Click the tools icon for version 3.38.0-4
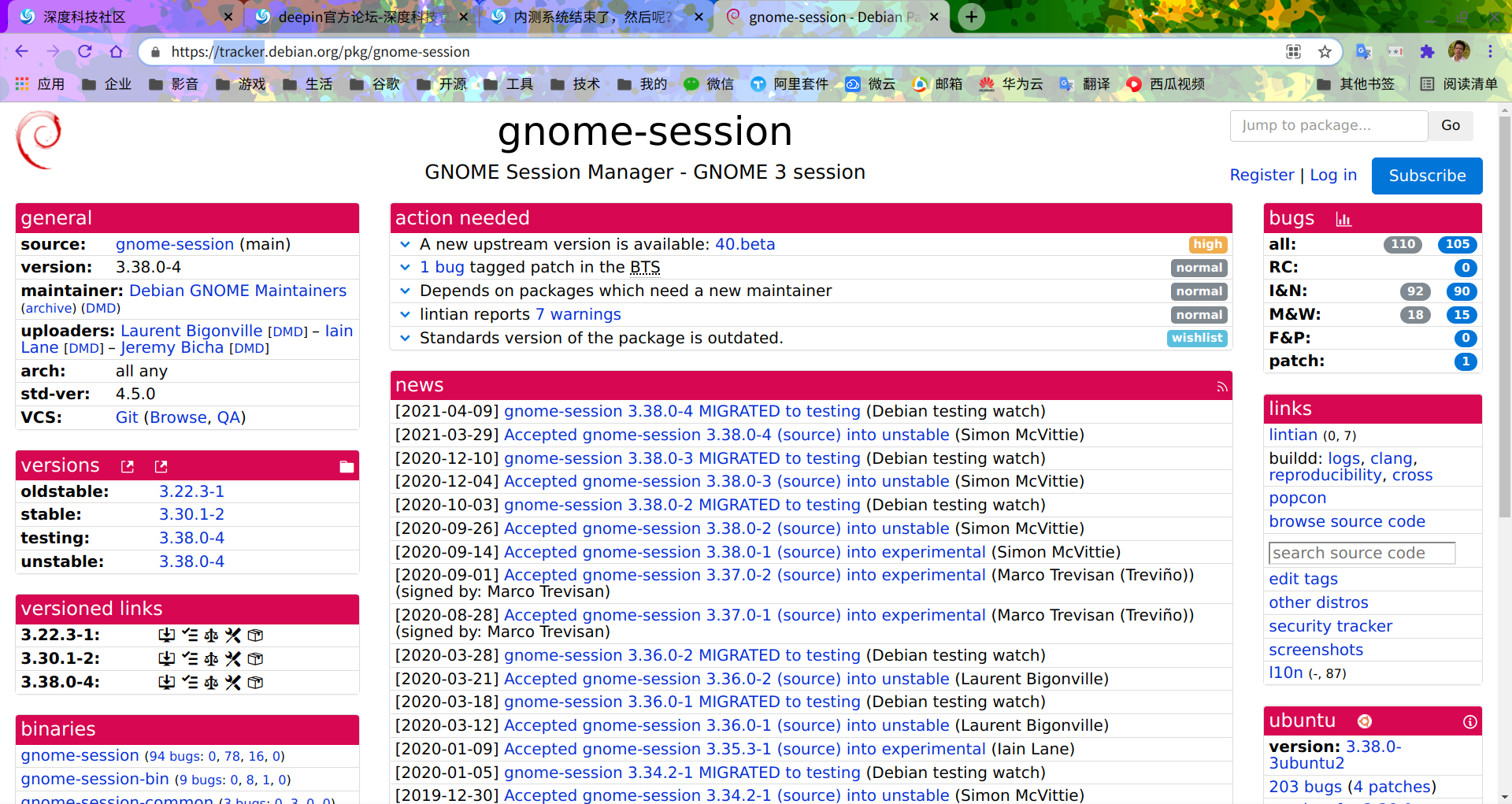The image size is (1512, 804). pos(233,682)
